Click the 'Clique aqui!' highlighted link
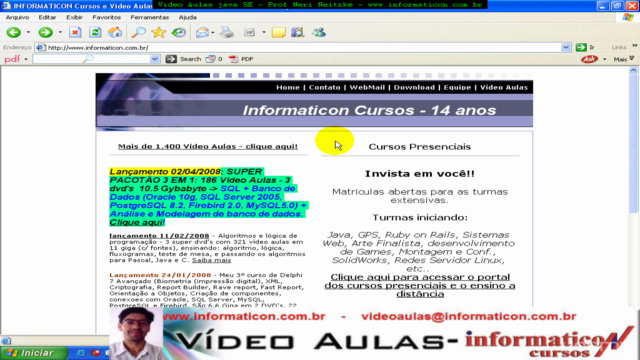The height and width of the screenshot is (360, 640). coord(137,222)
